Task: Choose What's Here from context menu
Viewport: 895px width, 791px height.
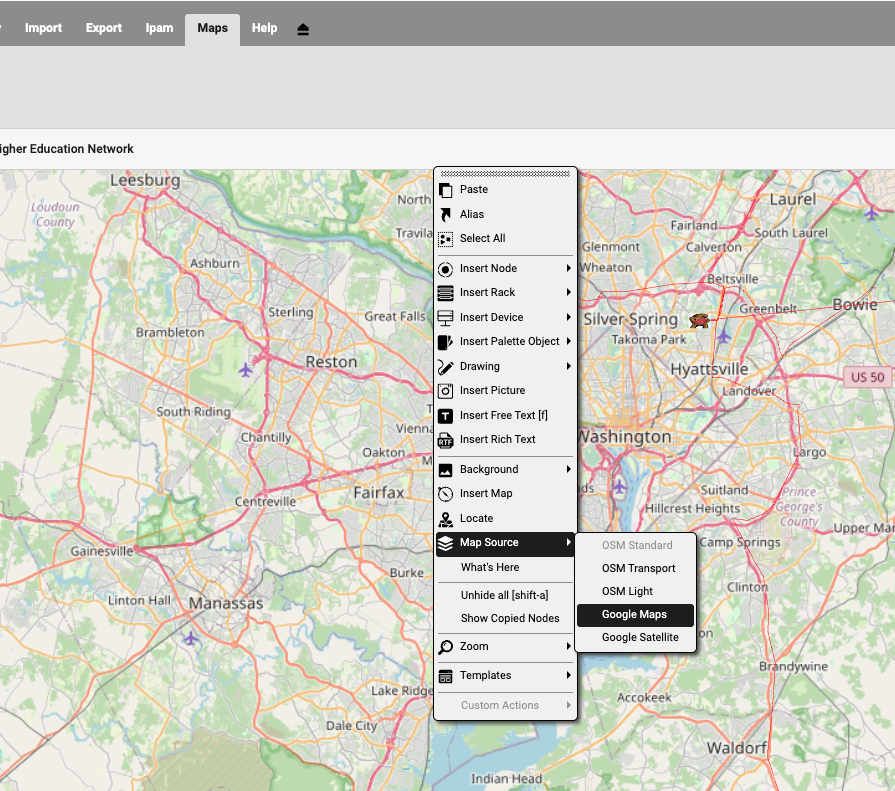Action: (490, 567)
